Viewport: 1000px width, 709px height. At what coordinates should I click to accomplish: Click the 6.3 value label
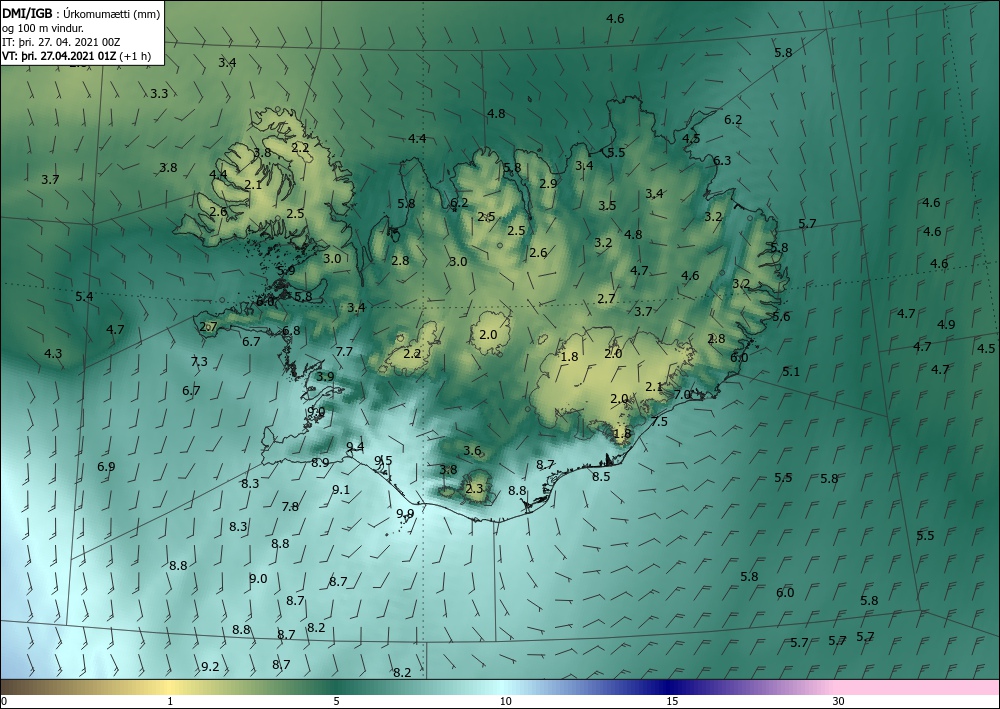[722, 161]
